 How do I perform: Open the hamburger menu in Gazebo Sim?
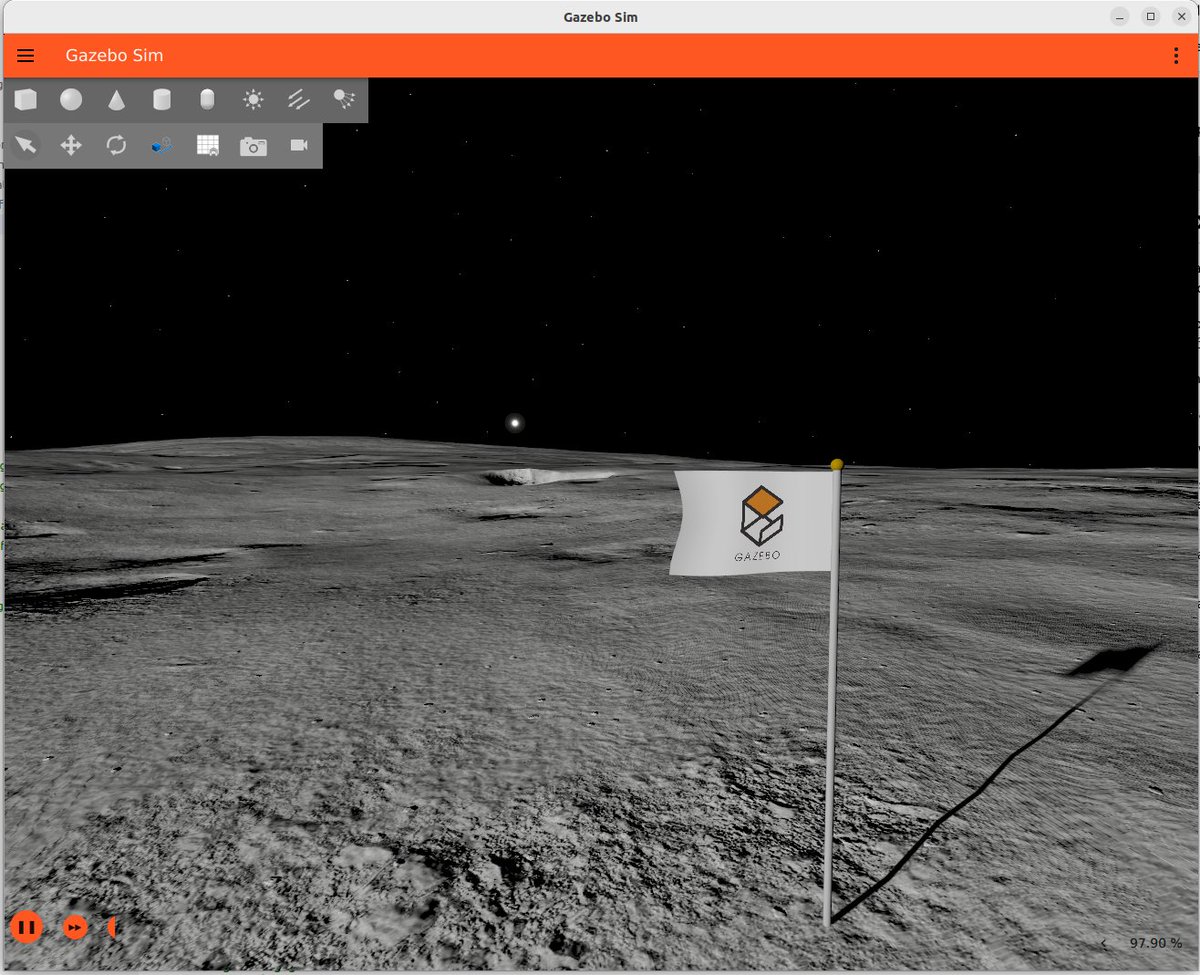26,56
